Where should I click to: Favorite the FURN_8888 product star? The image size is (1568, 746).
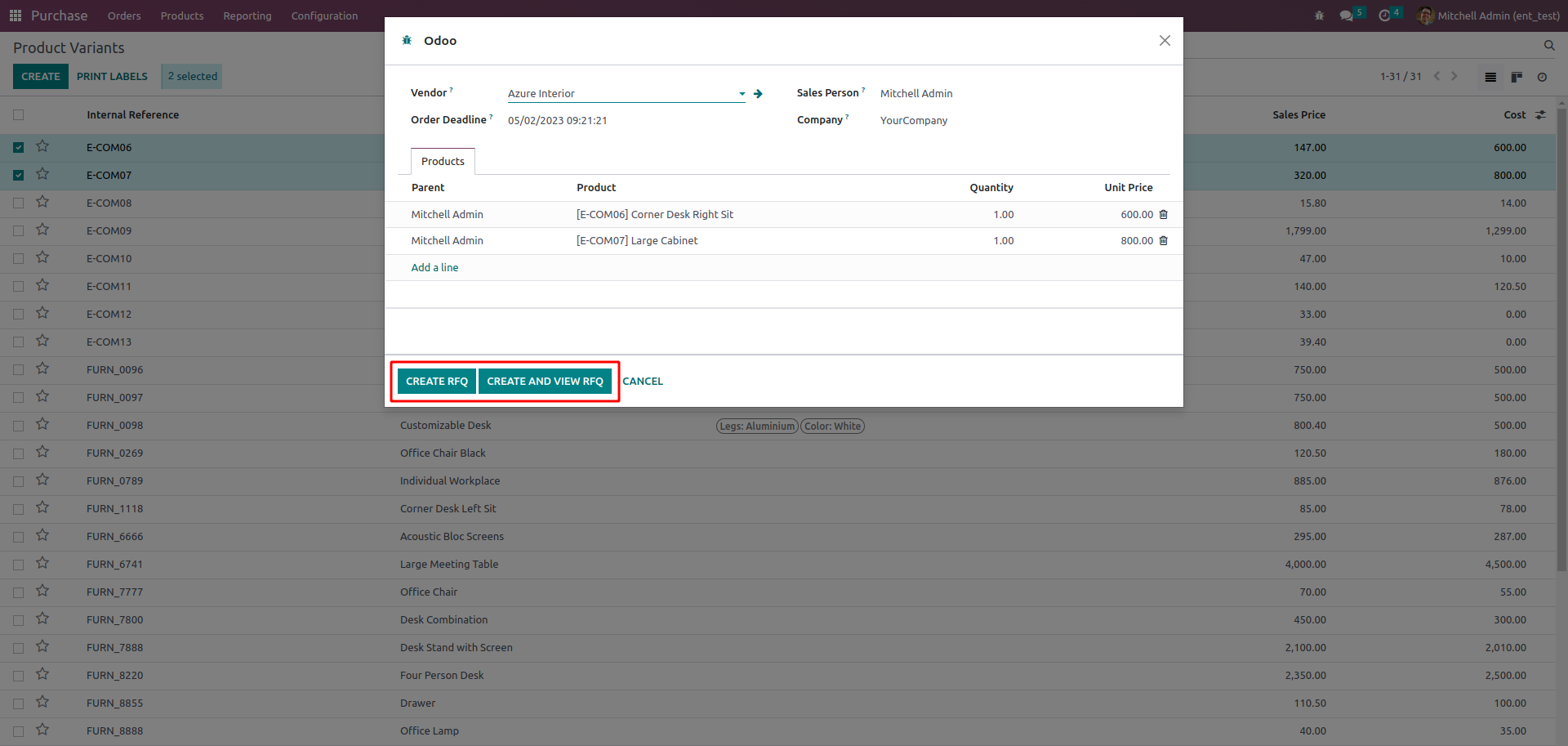coord(42,730)
